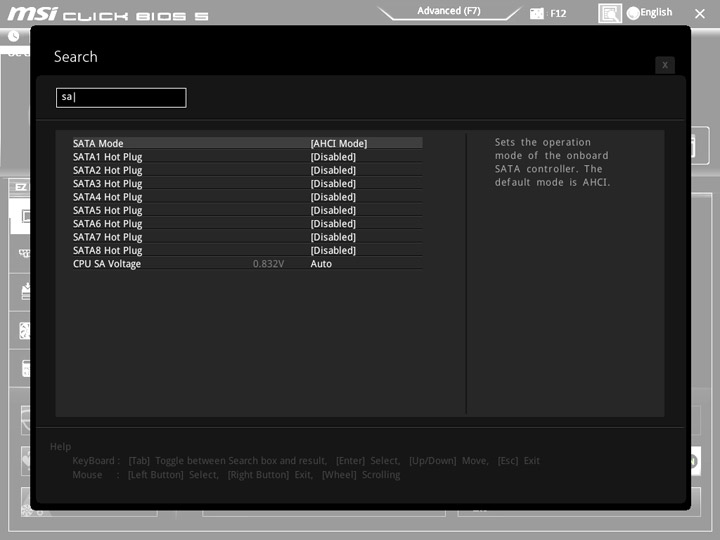Open the [AHCI Mode] value dropdown

tap(338, 143)
